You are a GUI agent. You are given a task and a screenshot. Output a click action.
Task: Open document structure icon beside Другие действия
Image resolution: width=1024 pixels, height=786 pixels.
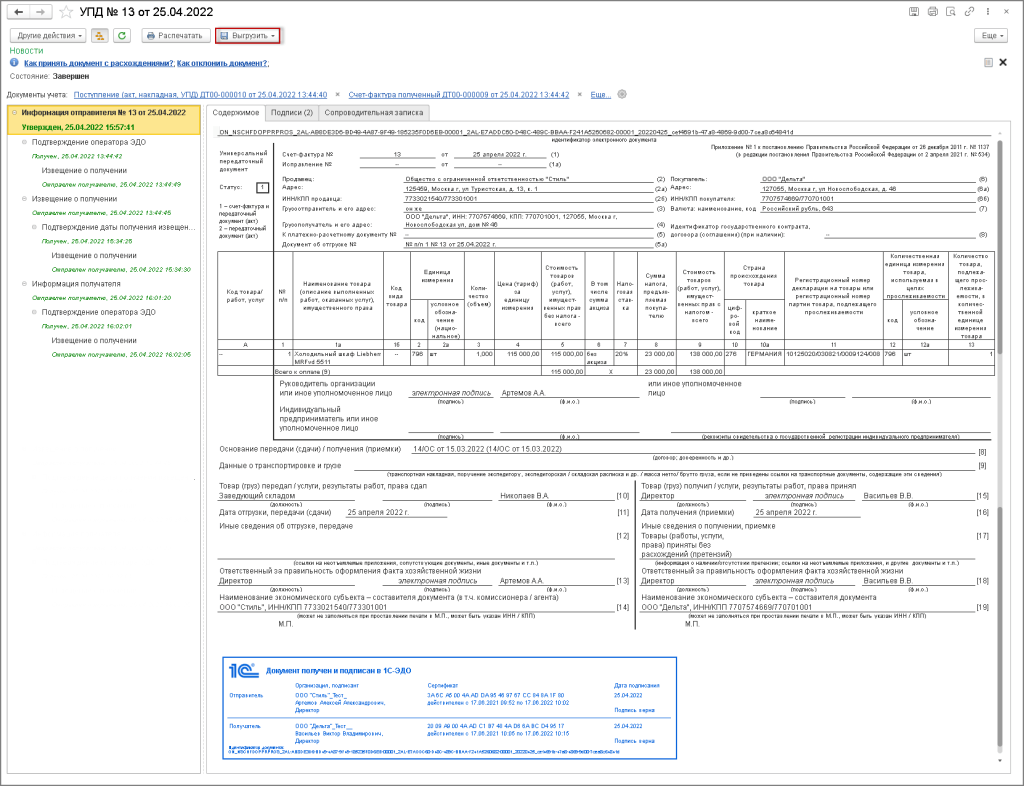tap(100, 35)
